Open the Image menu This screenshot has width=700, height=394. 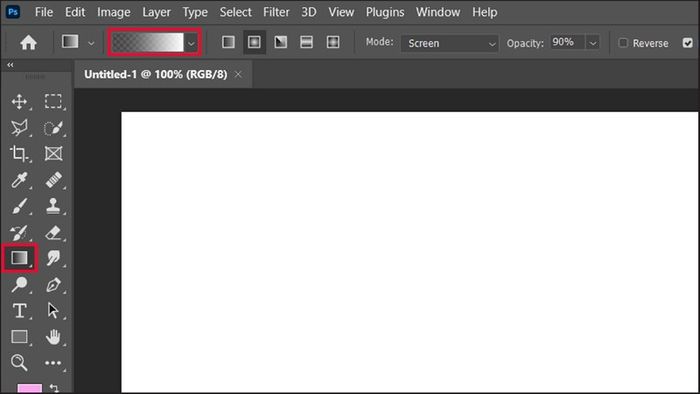pyautogui.click(x=114, y=12)
